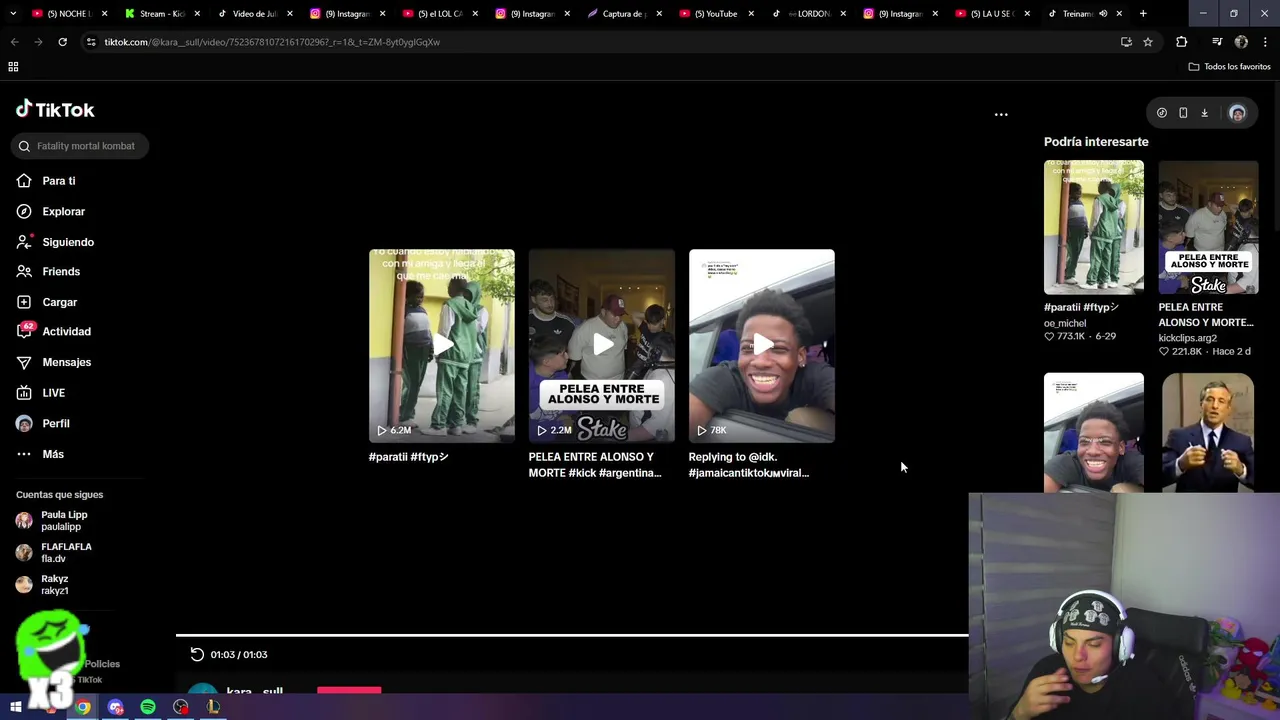Open the apps grid in bookmarks bar
This screenshot has width=1280, height=720.
click(13, 67)
